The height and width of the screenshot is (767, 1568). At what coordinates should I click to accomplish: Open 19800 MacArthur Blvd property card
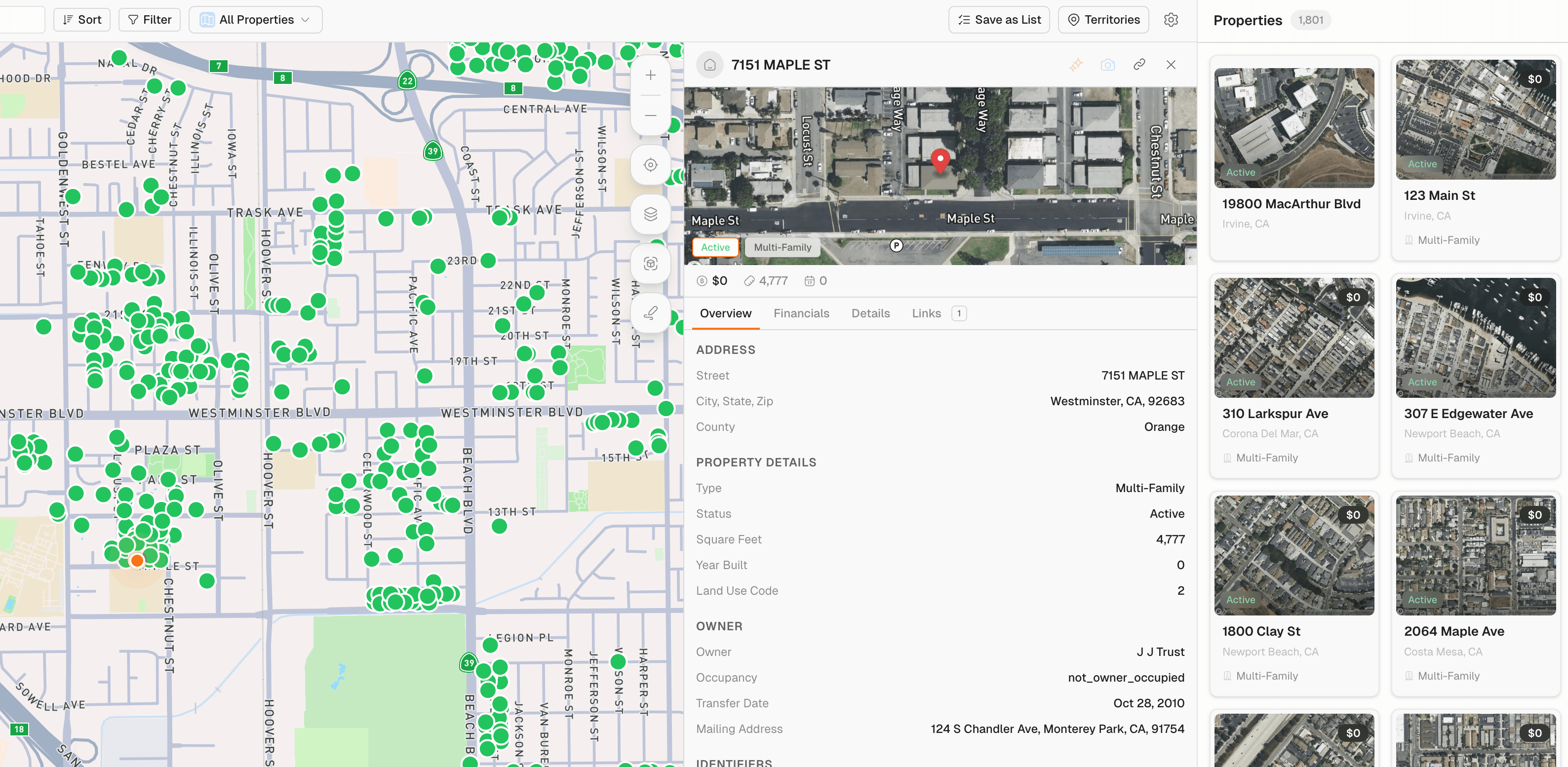point(1294,158)
